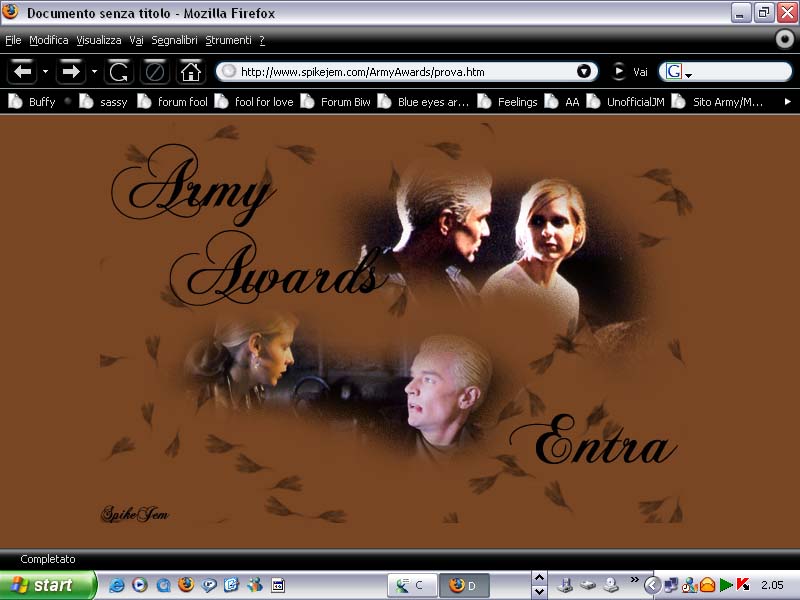800x600 pixels.
Task: Open the fool for love bookmark
Action: (254, 102)
